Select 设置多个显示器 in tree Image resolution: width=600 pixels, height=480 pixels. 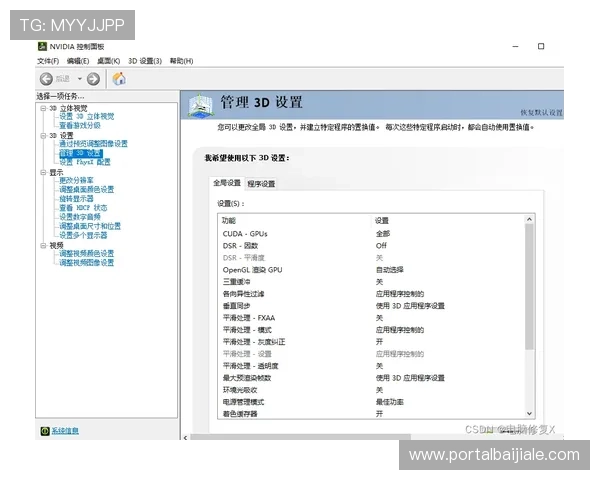[83, 235]
